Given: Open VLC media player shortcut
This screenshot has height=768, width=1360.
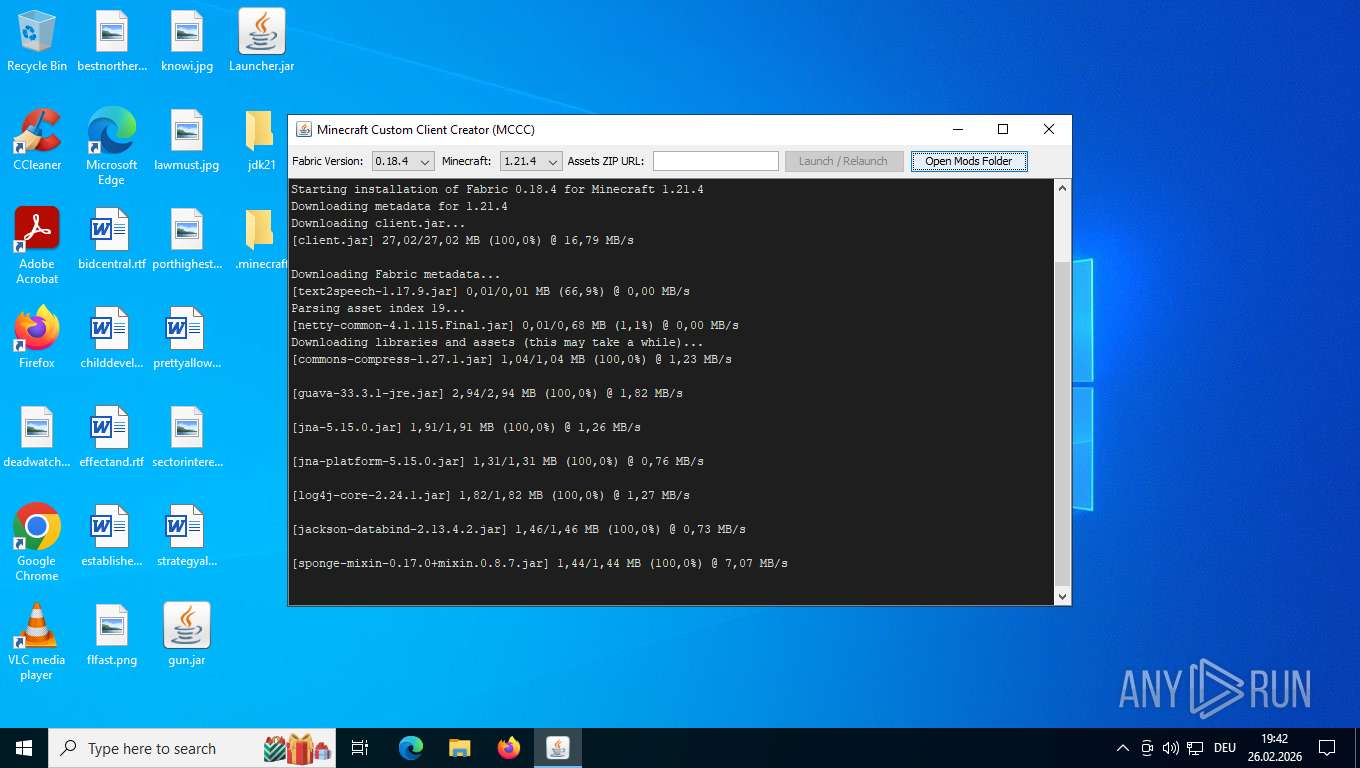Looking at the screenshot, I should click(37, 641).
